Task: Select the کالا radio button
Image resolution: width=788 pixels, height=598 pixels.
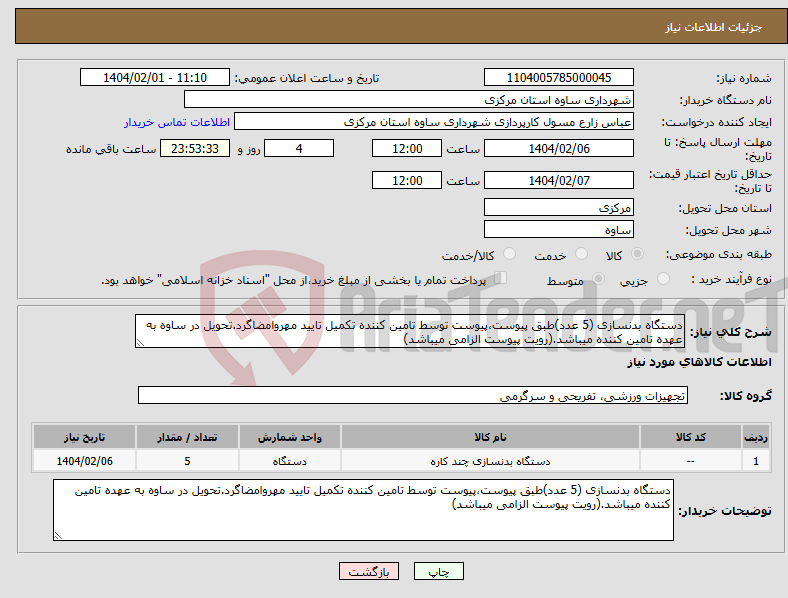Action: [637, 254]
